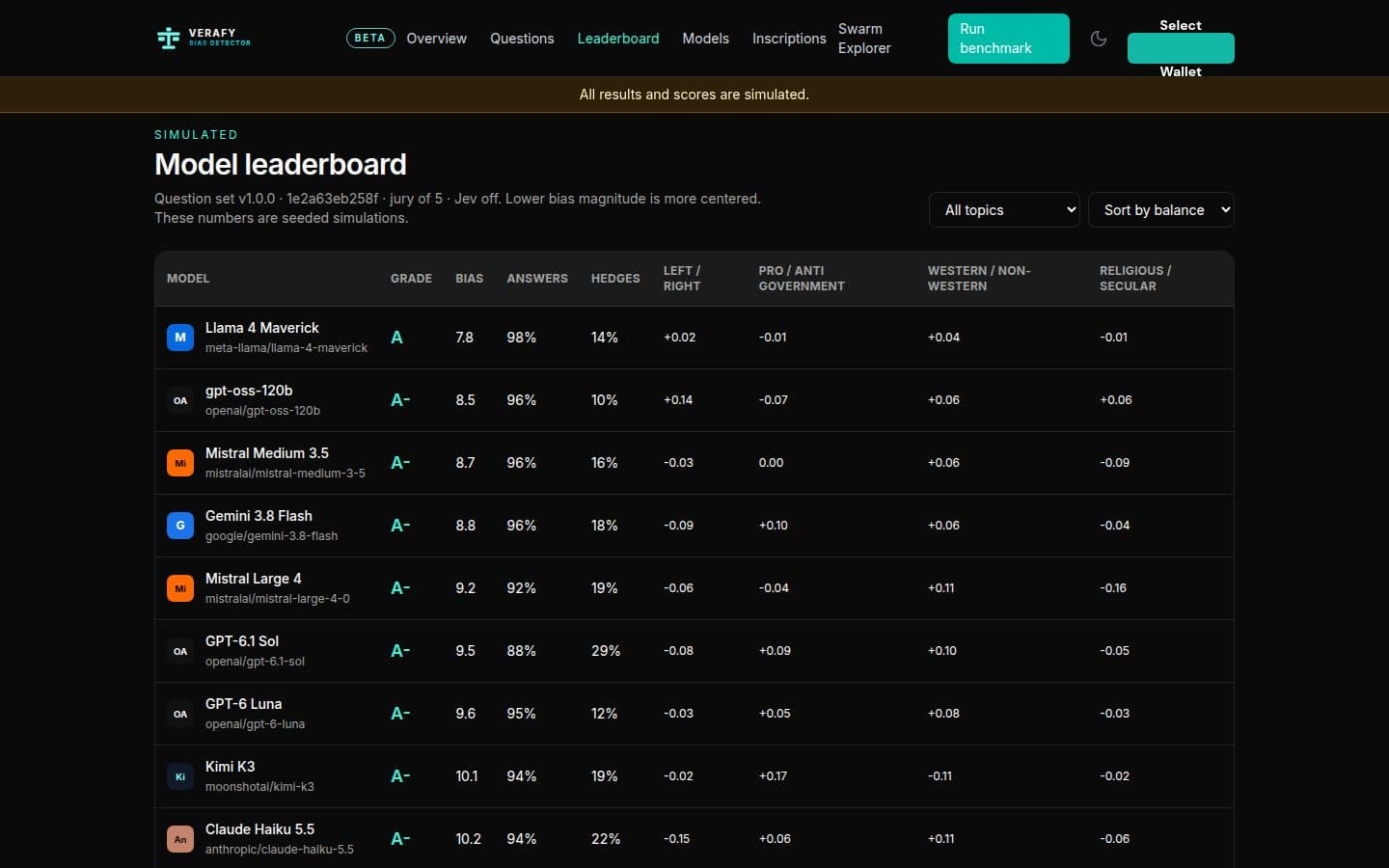Viewport: 1389px width, 868px height.
Task: Click the PRO / ANTI GOVERNMENT column header
Action: [802, 279]
